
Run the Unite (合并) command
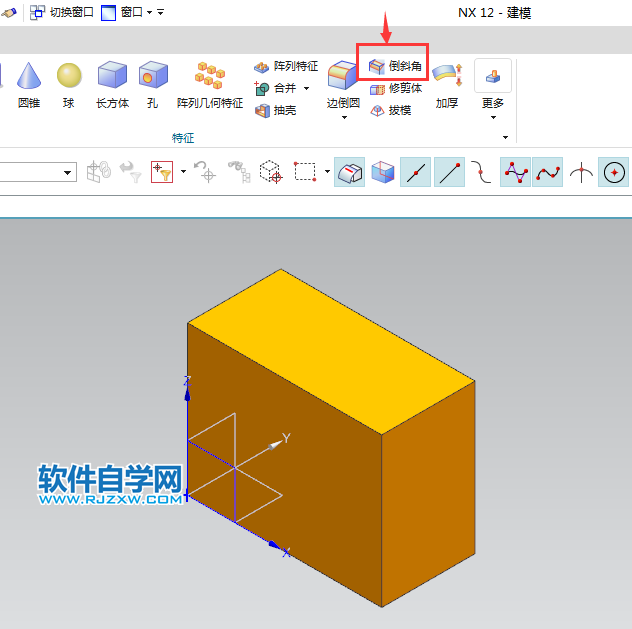pyautogui.click(x=276, y=88)
